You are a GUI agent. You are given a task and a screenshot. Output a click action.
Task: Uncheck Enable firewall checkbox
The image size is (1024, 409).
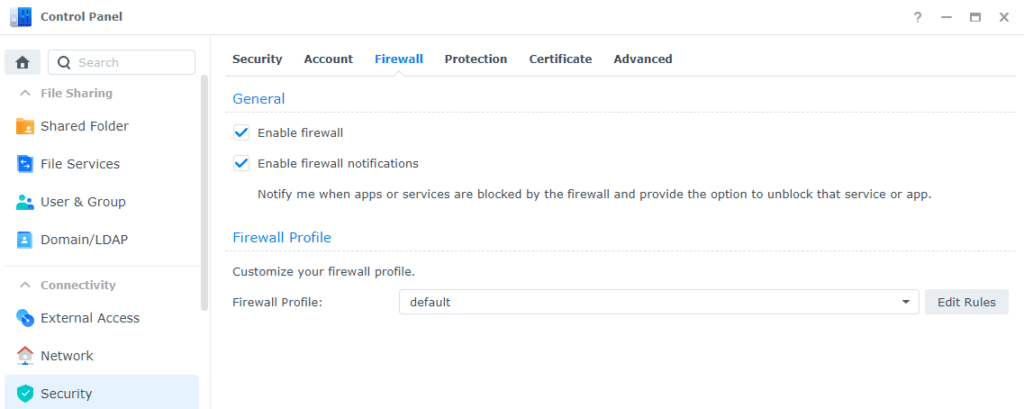[241, 132]
